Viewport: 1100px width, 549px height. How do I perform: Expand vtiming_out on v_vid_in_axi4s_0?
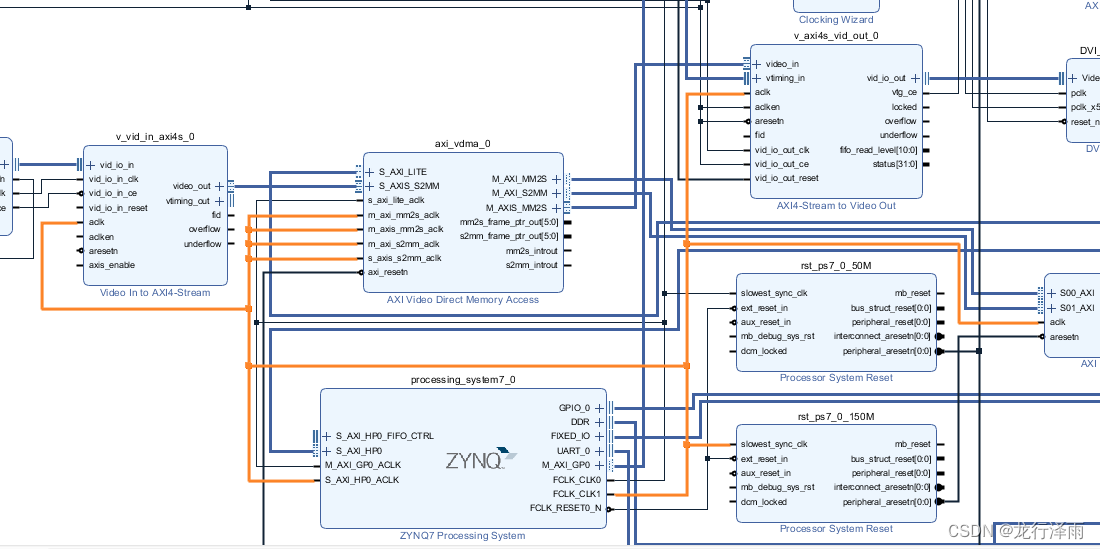220,201
